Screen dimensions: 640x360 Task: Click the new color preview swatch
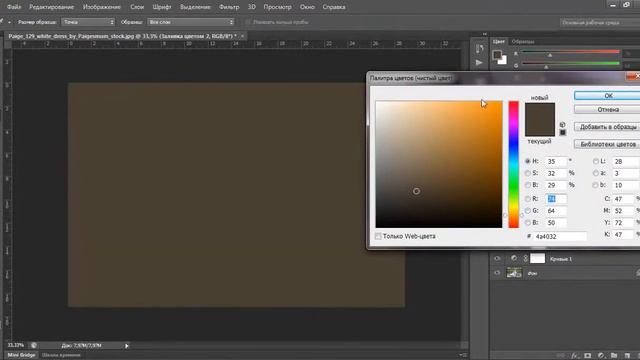coord(540,111)
